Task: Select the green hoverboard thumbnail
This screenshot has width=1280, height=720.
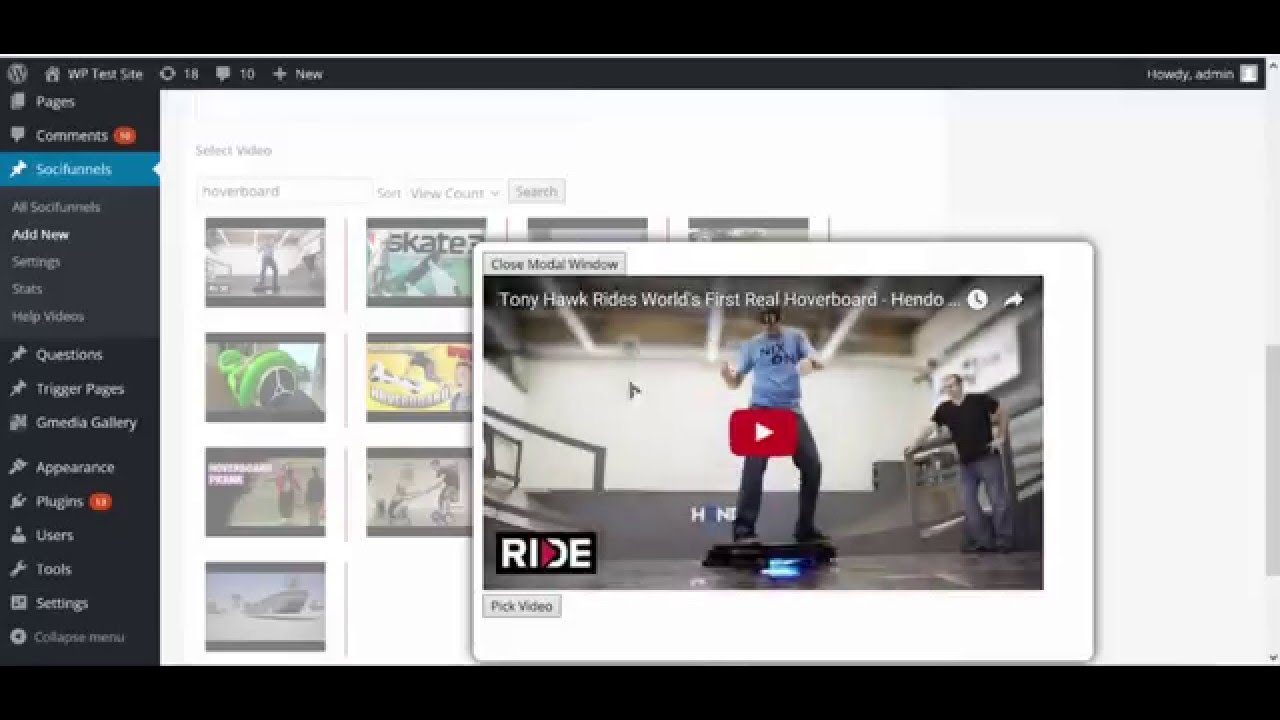Action: (265, 377)
